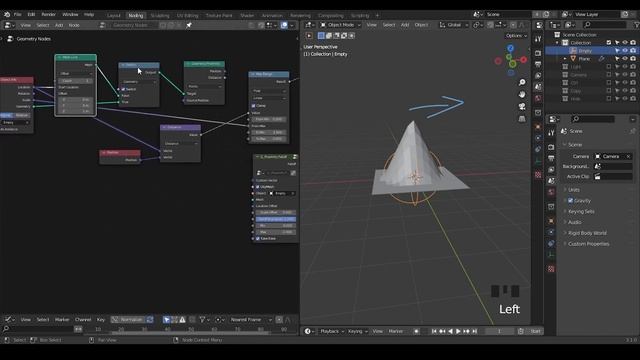The image size is (640, 360).
Task: Expand the Keying Sets panel
Action: 581,211
